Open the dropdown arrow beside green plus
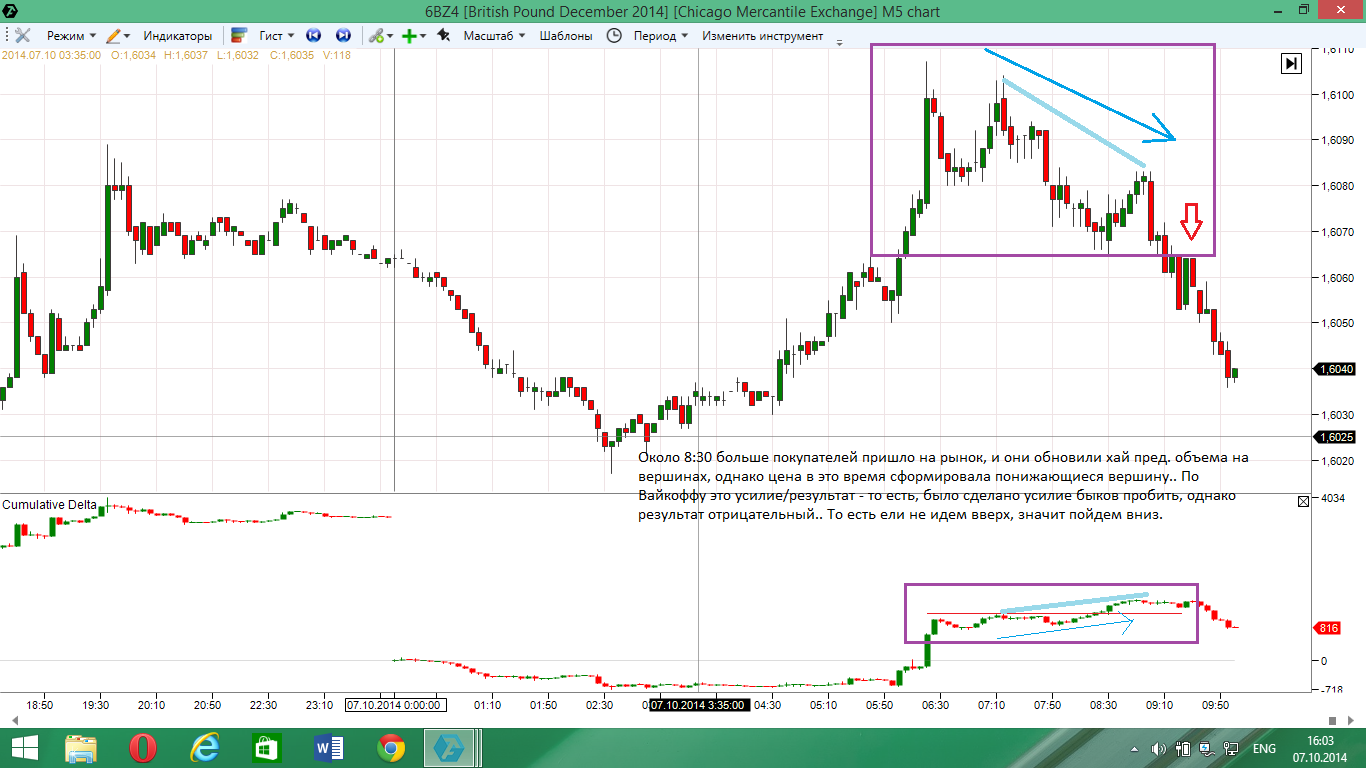The height and width of the screenshot is (768, 1366). click(x=423, y=36)
